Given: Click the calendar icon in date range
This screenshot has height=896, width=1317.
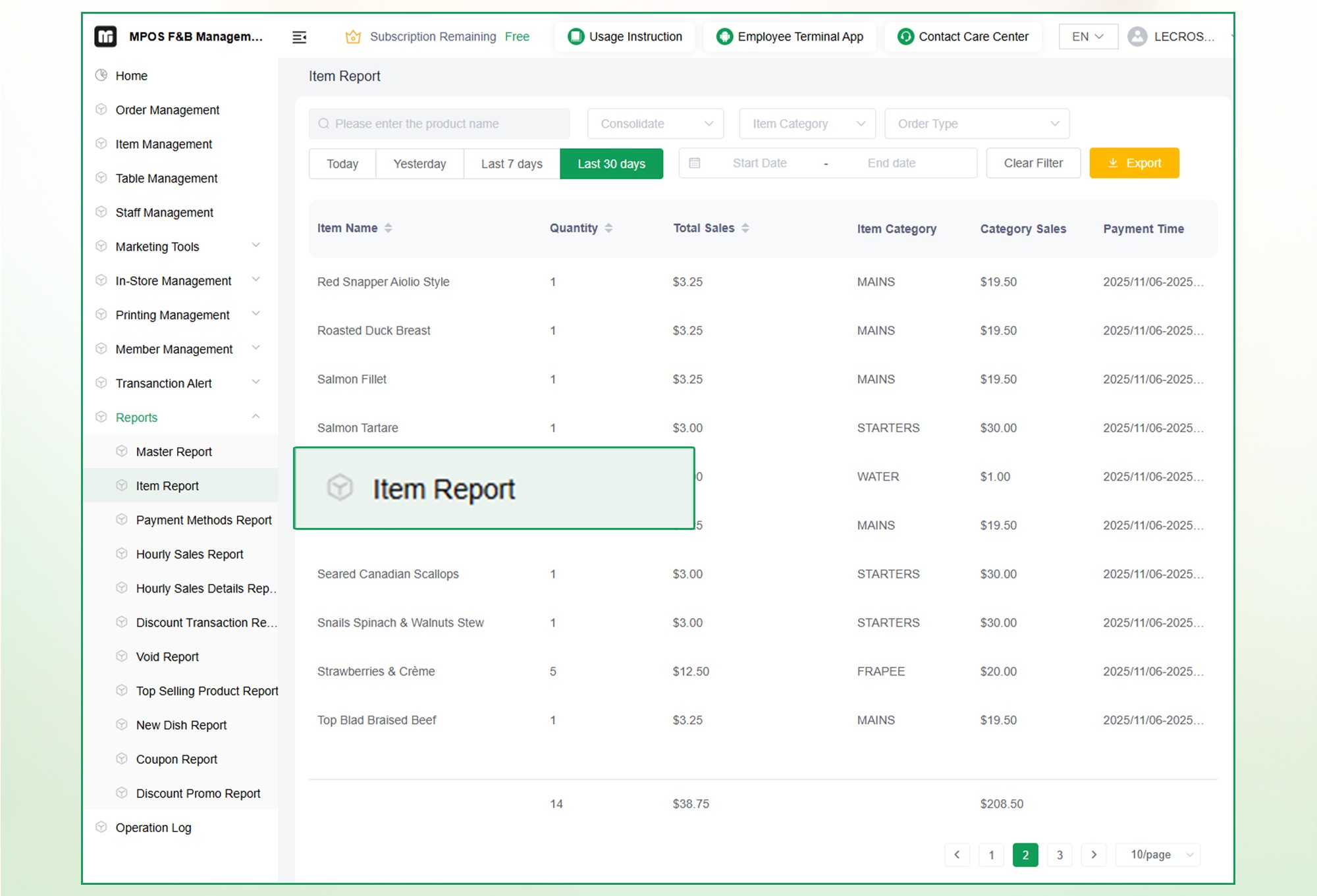Looking at the screenshot, I should click(x=694, y=163).
